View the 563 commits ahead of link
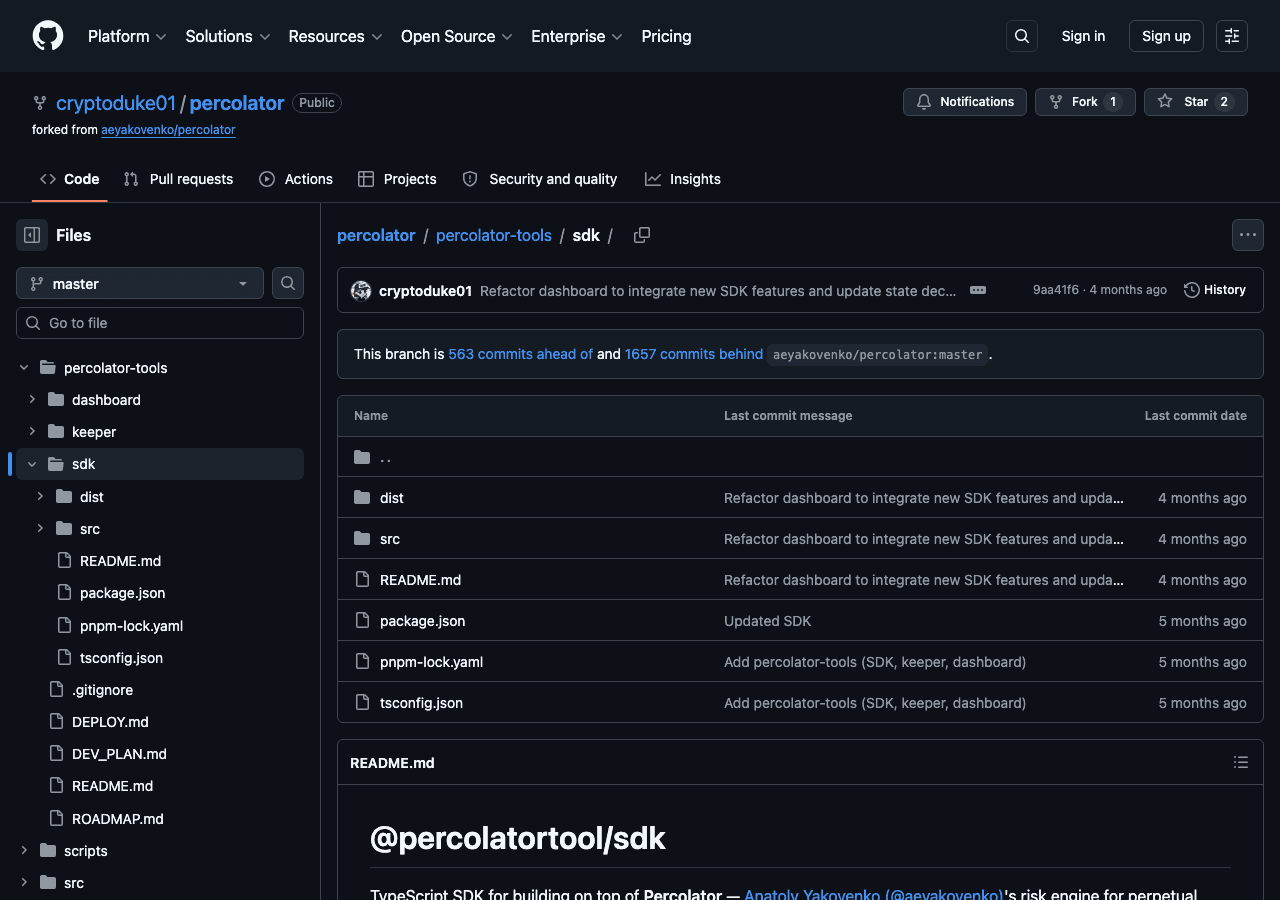1280x900 pixels. 520,354
